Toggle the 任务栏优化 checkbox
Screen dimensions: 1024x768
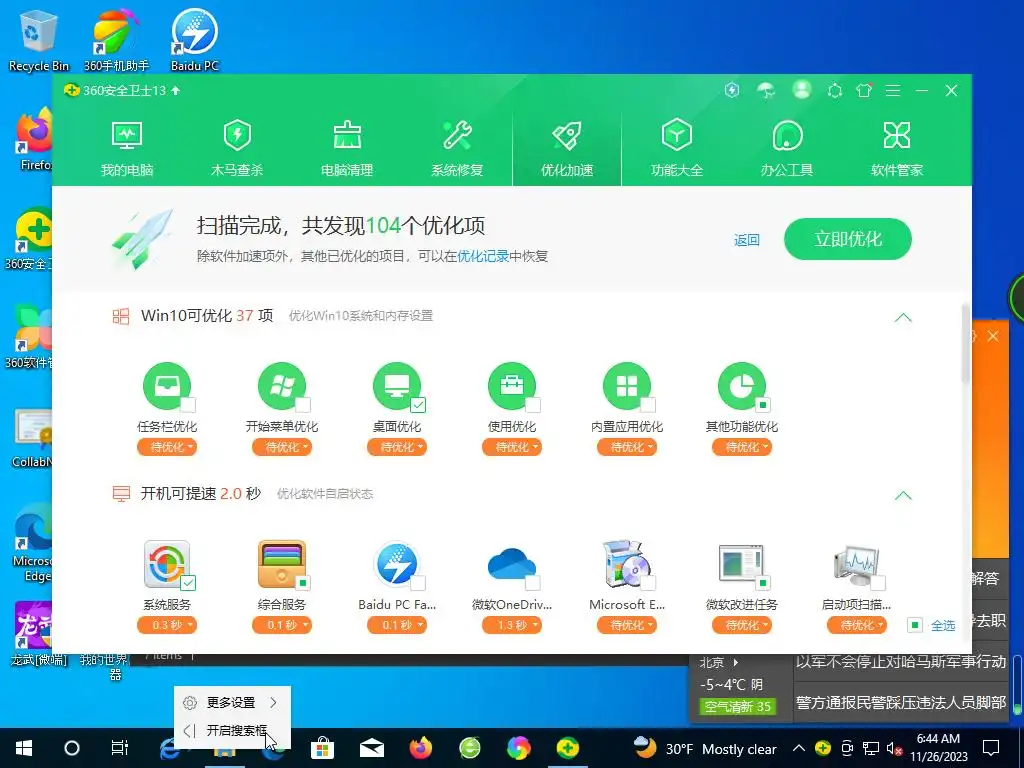click(187, 405)
